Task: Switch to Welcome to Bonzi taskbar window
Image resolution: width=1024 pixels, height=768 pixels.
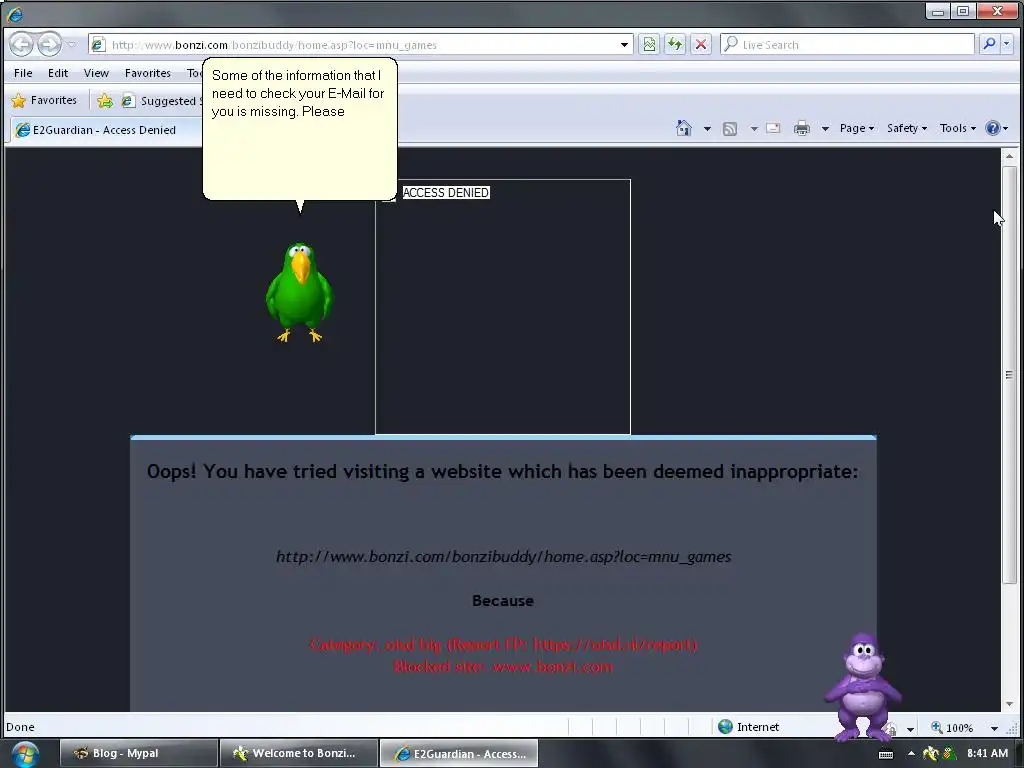Action: (x=299, y=753)
